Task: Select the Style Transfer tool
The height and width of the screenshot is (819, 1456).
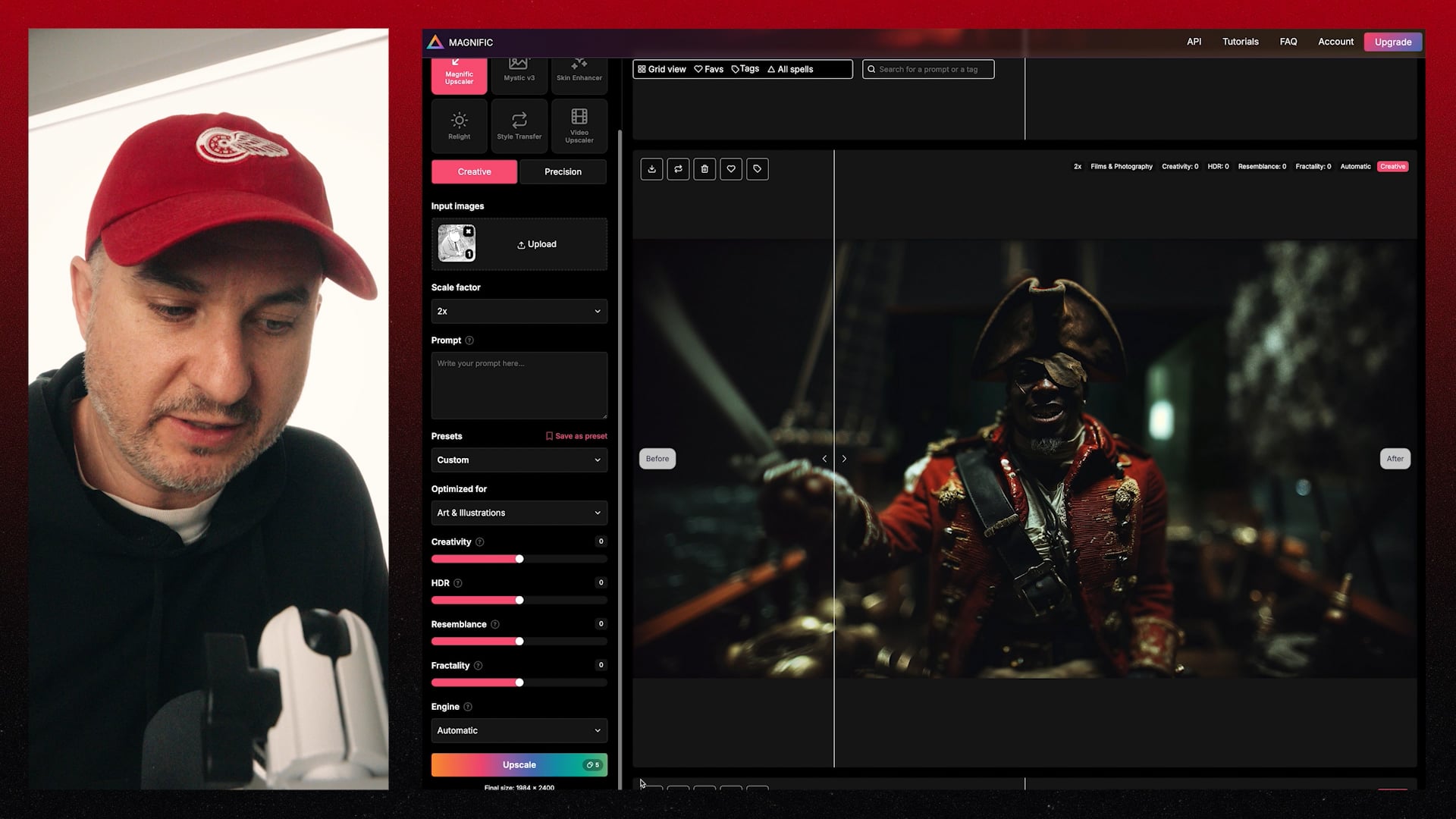Action: [519, 125]
